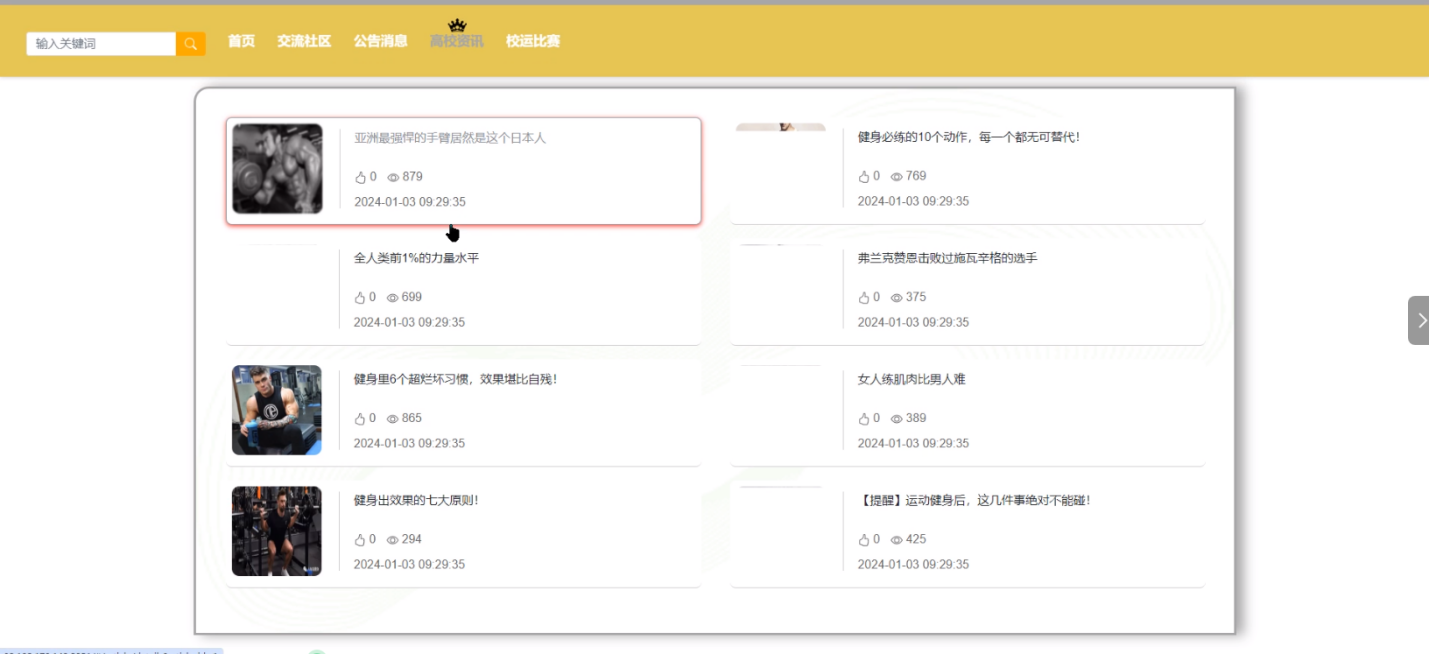Open article 女人练肌肉比男人难
Screen dimensions: 1429x654
click(912, 379)
